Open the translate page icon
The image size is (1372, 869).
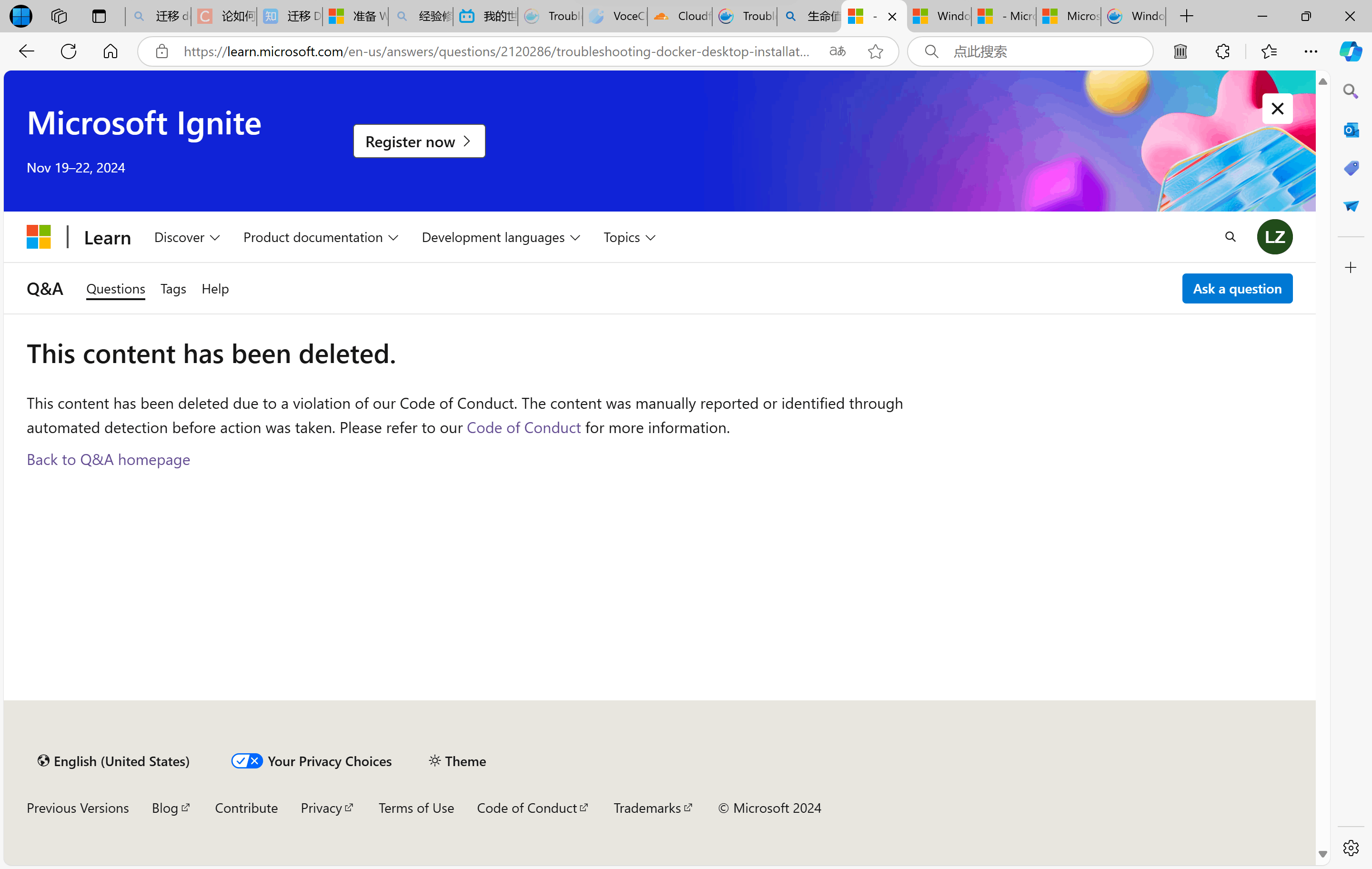(x=837, y=52)
